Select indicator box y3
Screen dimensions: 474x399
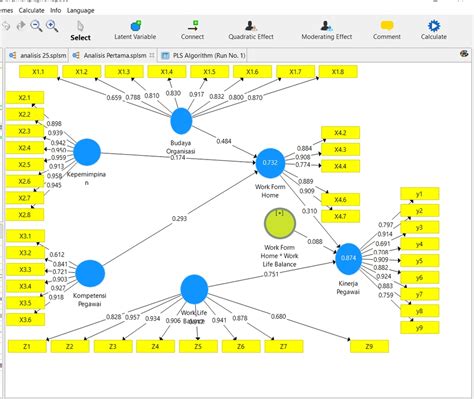pos(420,227)
